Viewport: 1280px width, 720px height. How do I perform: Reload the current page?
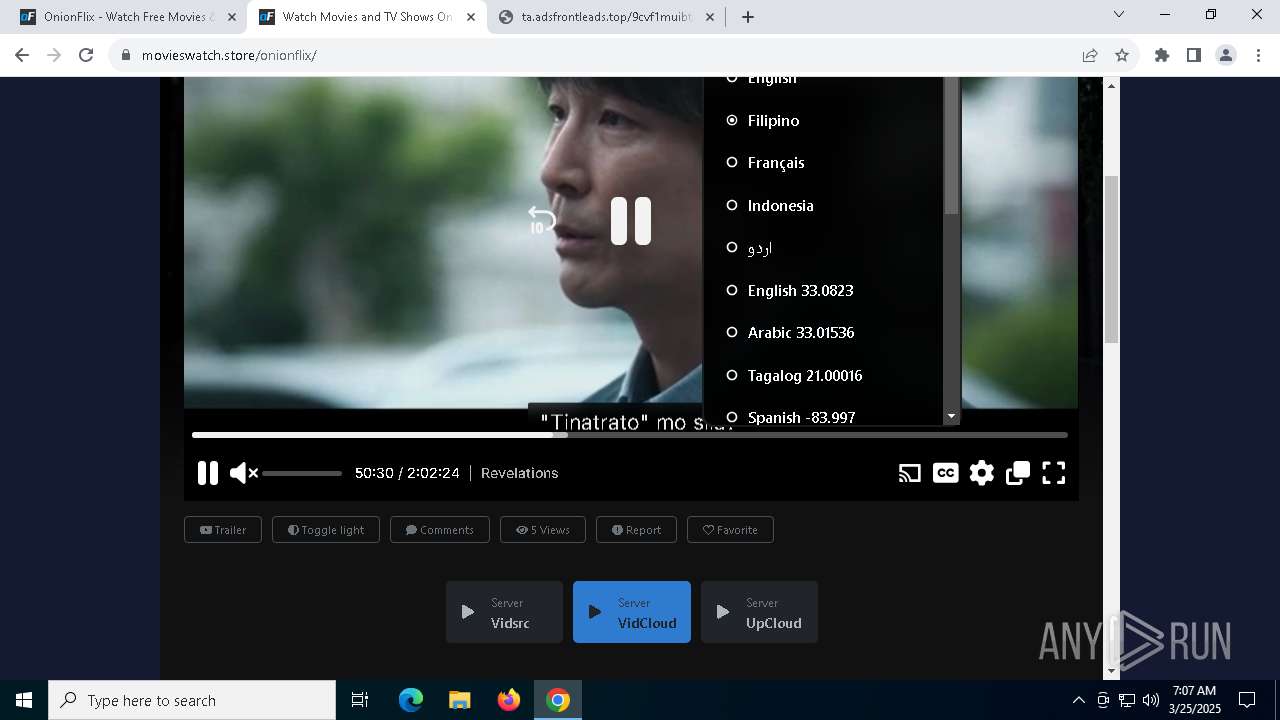86,55
